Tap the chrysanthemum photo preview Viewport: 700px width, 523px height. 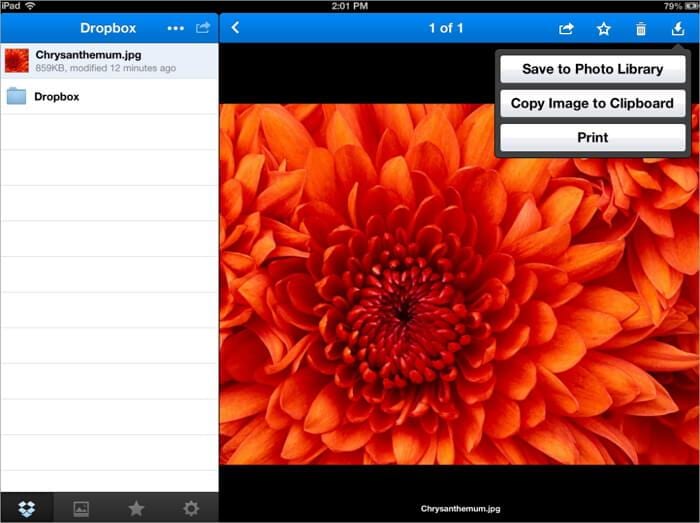[x=459, y=284]
